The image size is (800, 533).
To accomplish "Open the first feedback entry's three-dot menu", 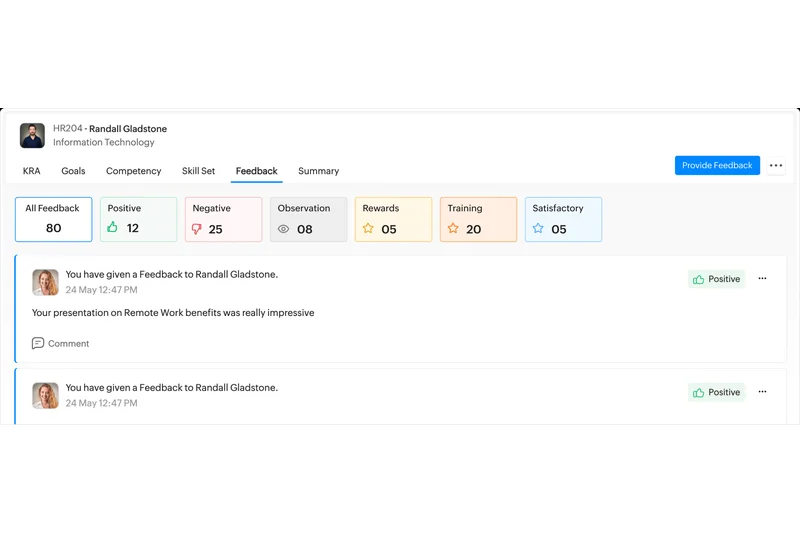I will 762,279.
